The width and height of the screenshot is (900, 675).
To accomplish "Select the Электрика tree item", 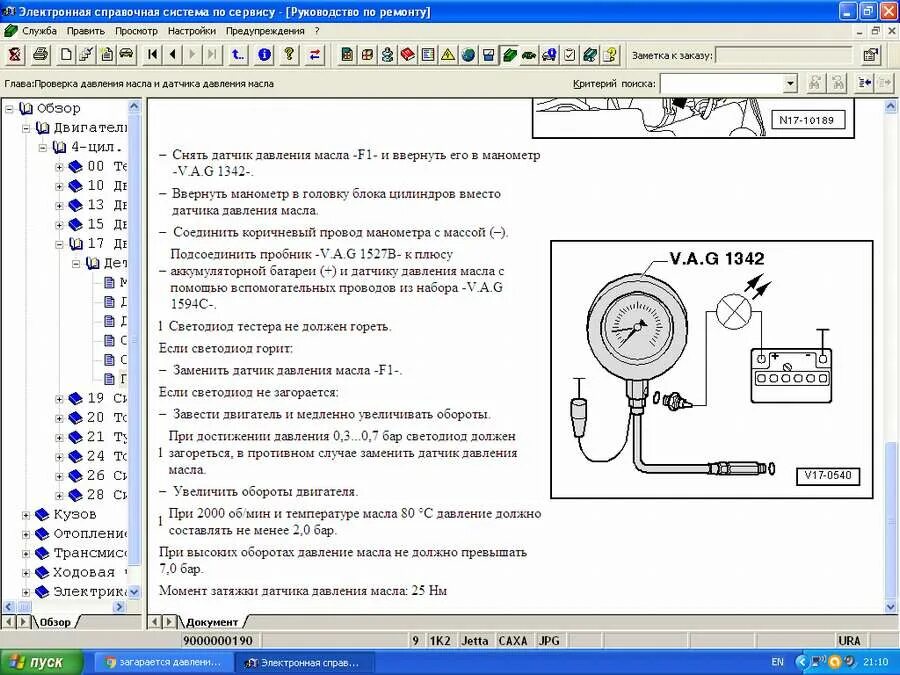I will 81,592.
